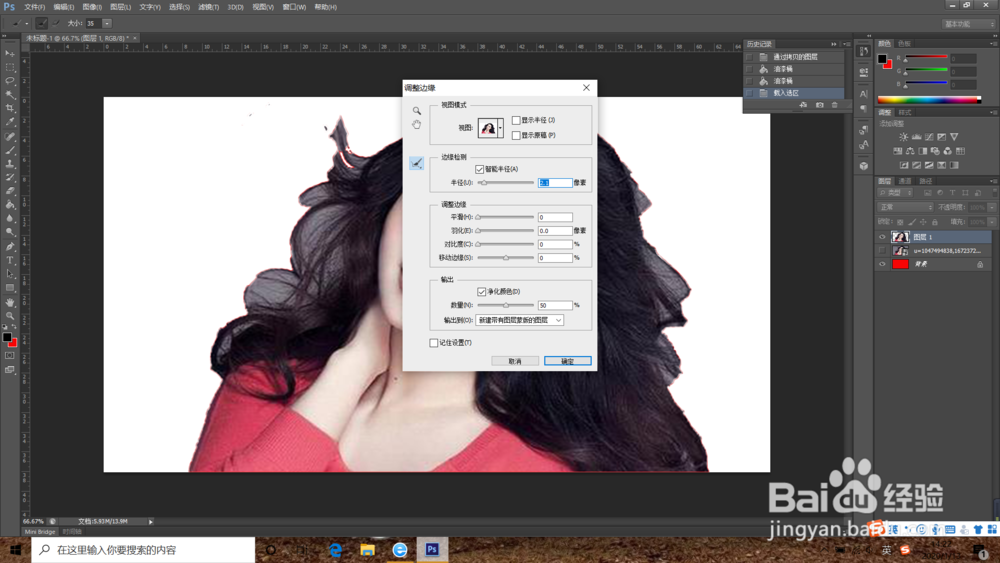Add Brightness/Contrast adjustment icon

[x=904, y=137]
